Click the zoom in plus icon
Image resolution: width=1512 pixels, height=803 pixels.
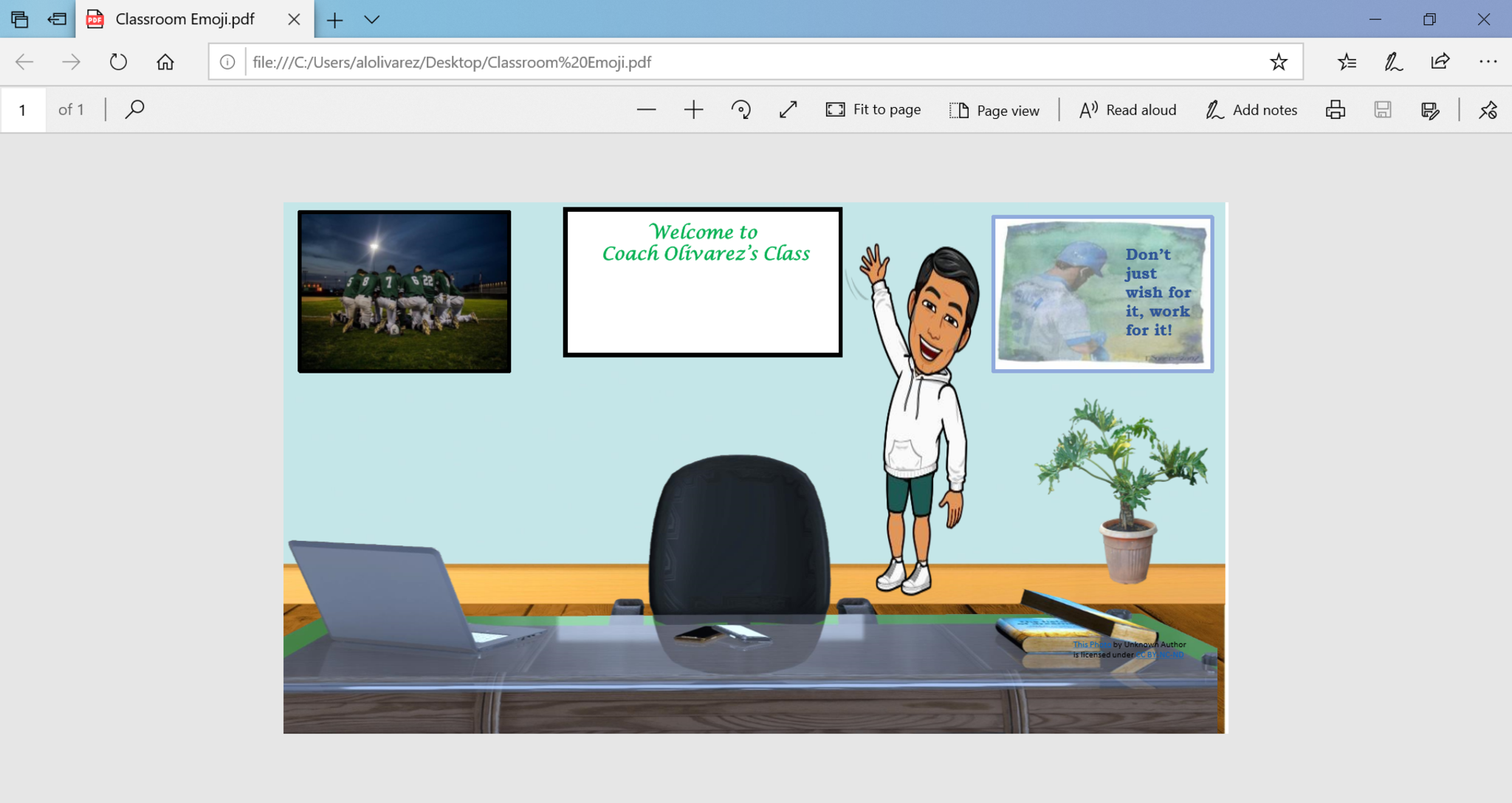pyautogui.click(x=693, y=110)
